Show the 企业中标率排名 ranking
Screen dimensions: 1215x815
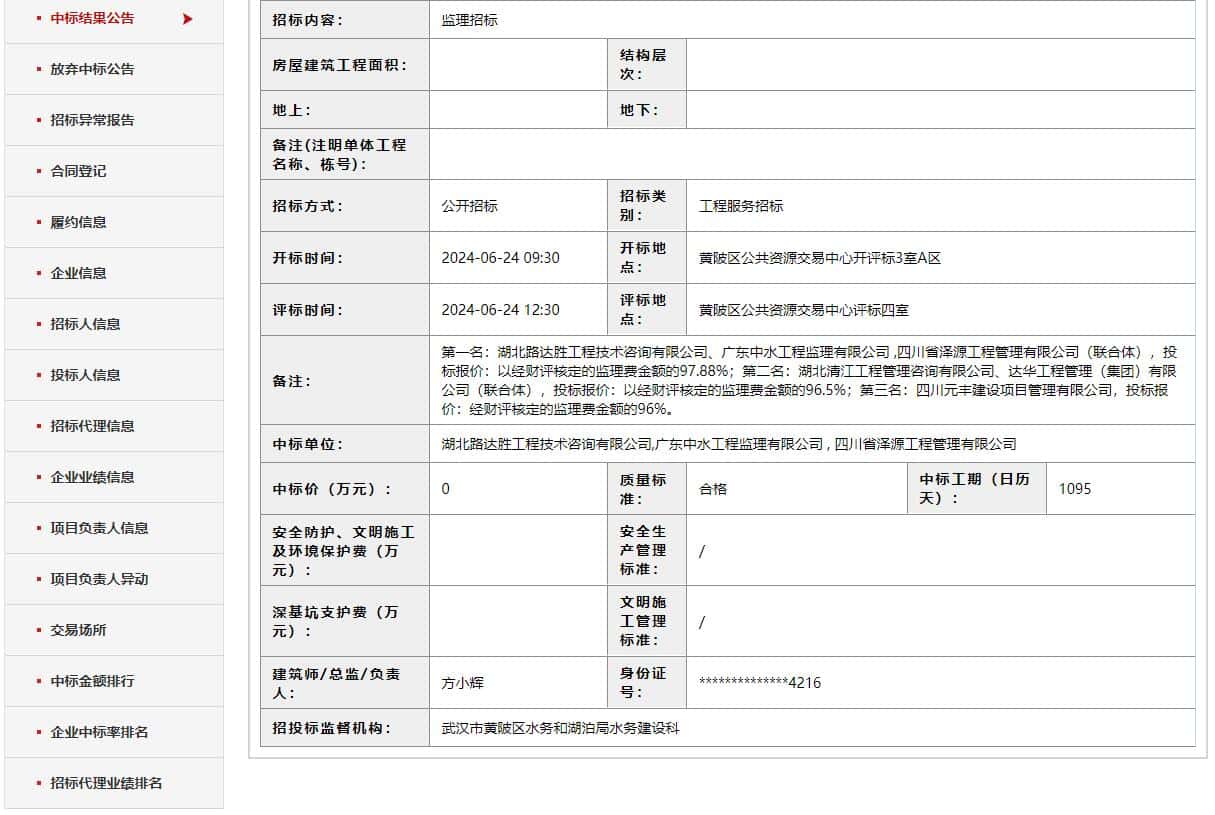click(x=99, y=732)
